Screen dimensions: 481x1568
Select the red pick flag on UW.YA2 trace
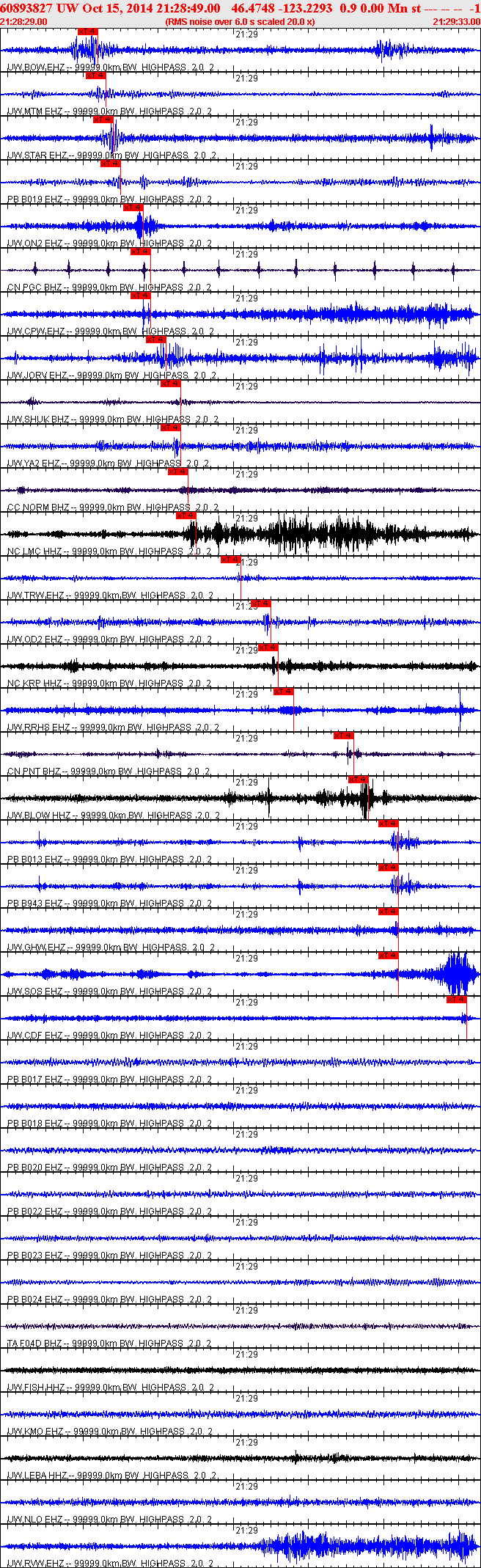pos(170,428)
